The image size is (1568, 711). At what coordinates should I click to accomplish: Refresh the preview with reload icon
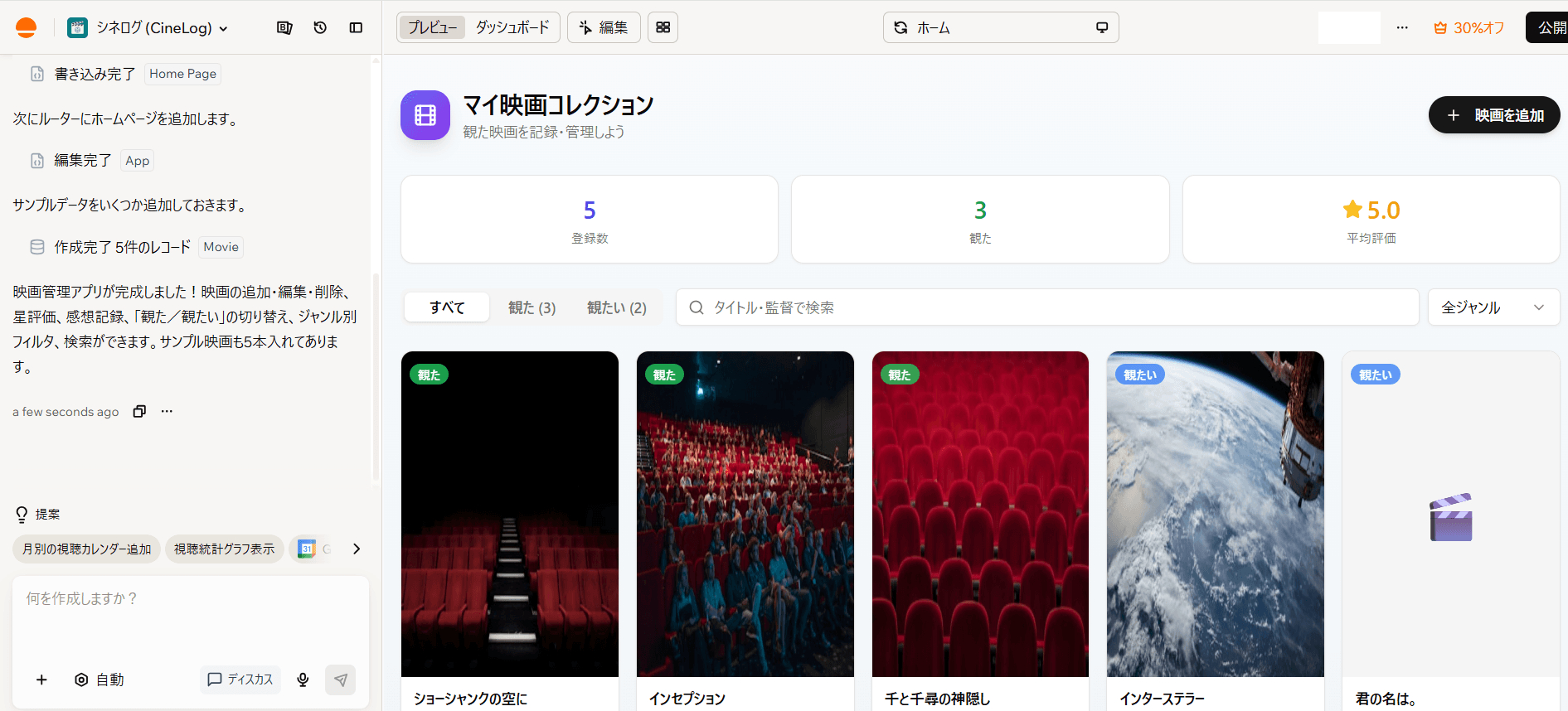coord(901,27)
